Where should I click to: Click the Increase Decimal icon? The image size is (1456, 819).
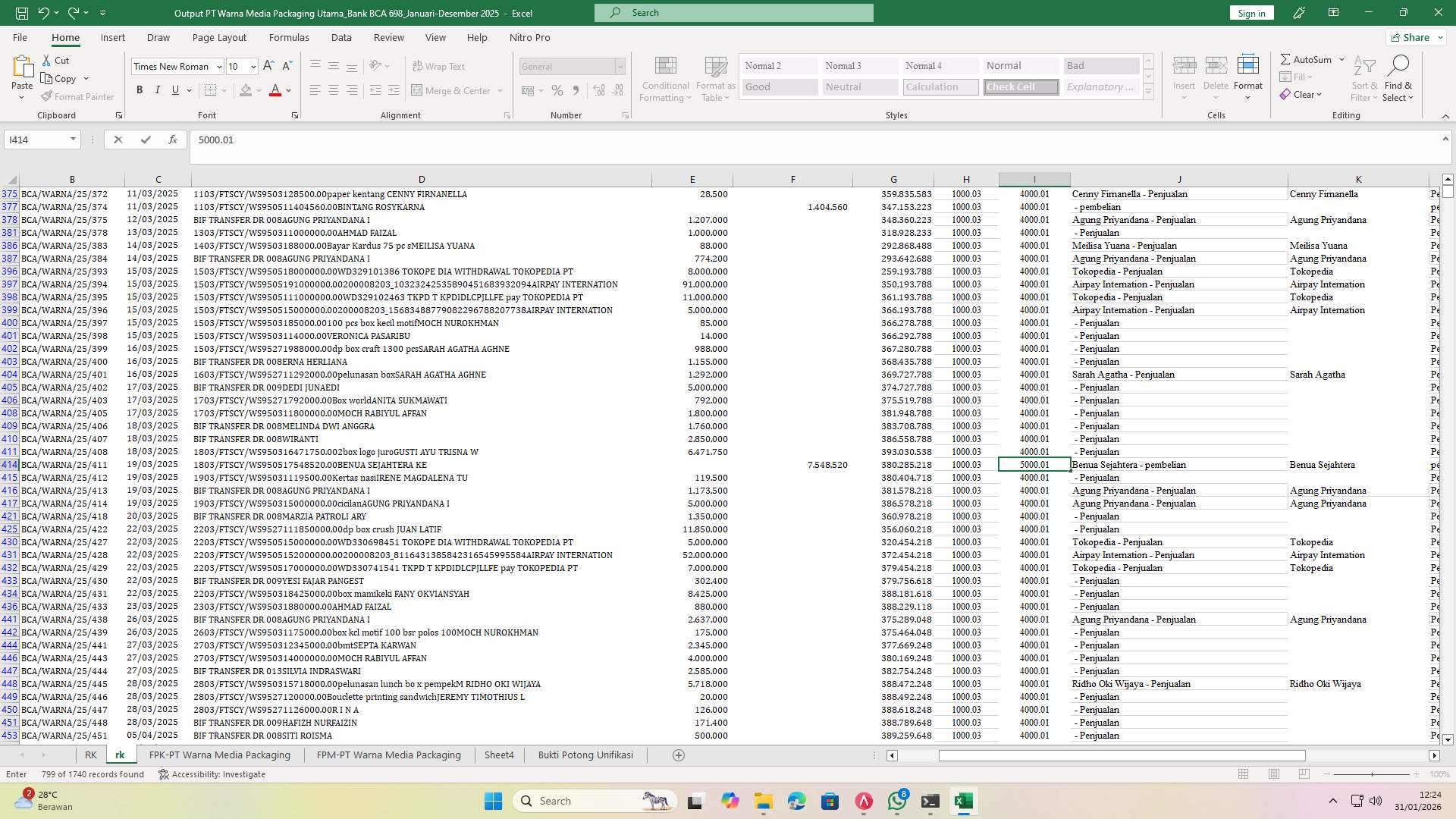(x=598, y=90)
